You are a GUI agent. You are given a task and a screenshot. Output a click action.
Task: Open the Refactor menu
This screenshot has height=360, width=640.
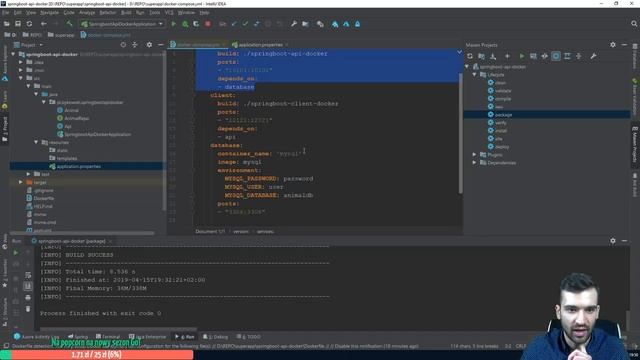tap(108, 13)
